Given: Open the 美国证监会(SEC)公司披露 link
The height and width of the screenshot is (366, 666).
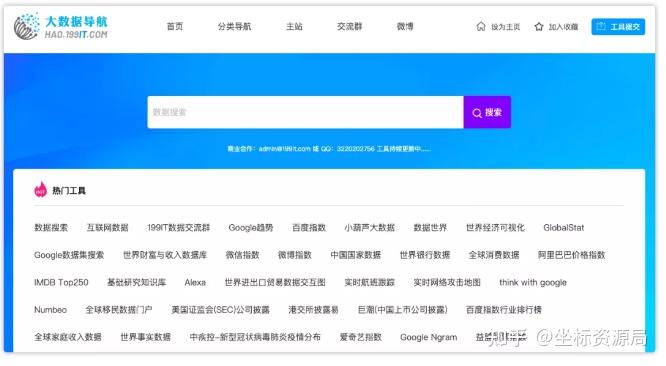Looking at the screenshot, I should (220, 310).
